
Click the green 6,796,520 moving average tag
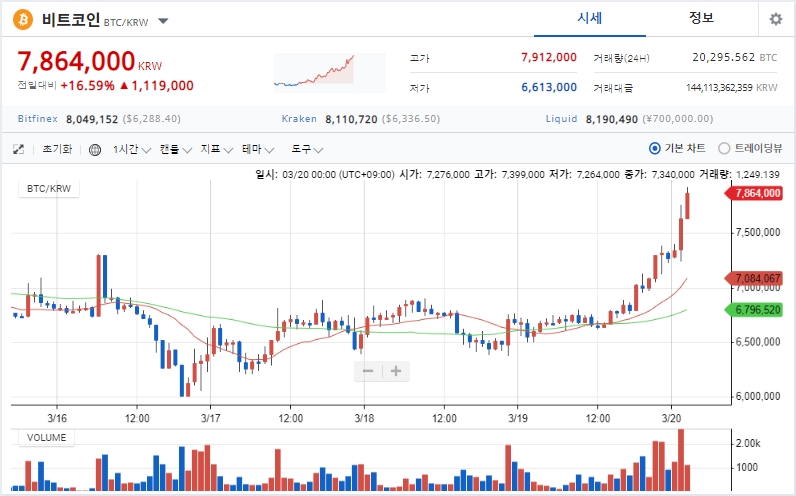pos(756,310)
